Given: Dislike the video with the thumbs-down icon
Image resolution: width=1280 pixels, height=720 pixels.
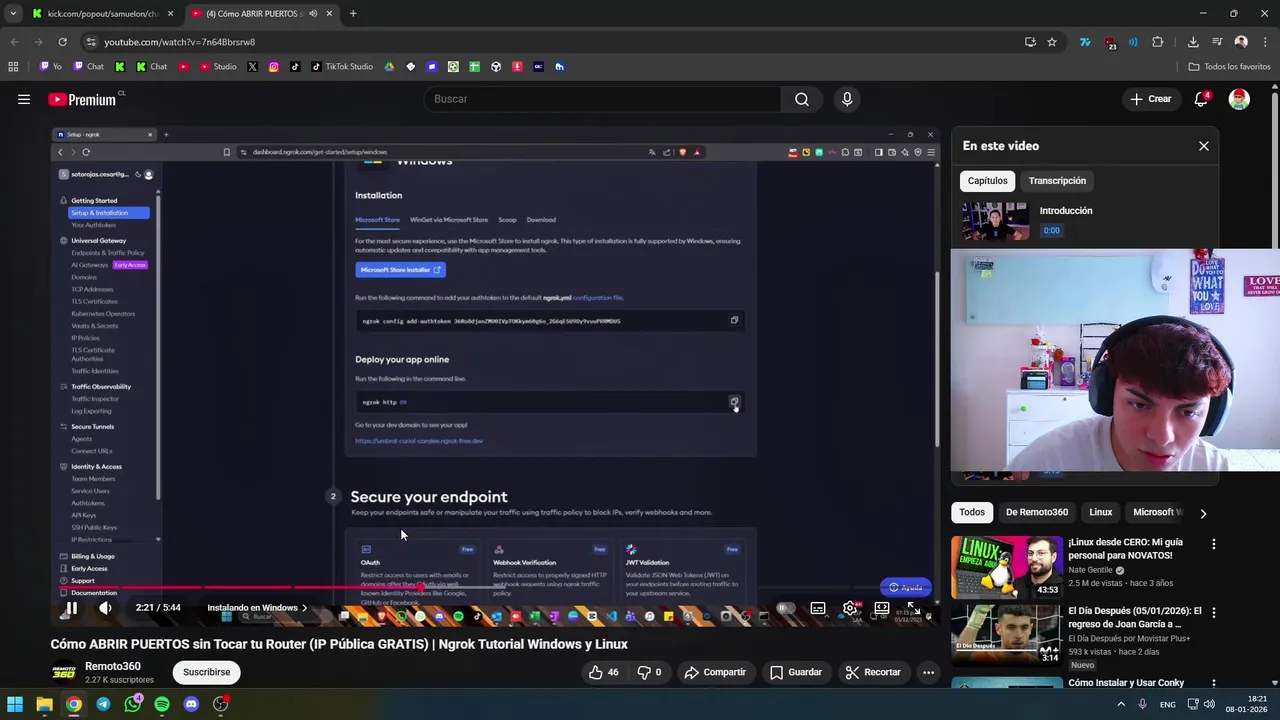Looking at the screenshot, I should pyautogui.click(x=650, y=672).
